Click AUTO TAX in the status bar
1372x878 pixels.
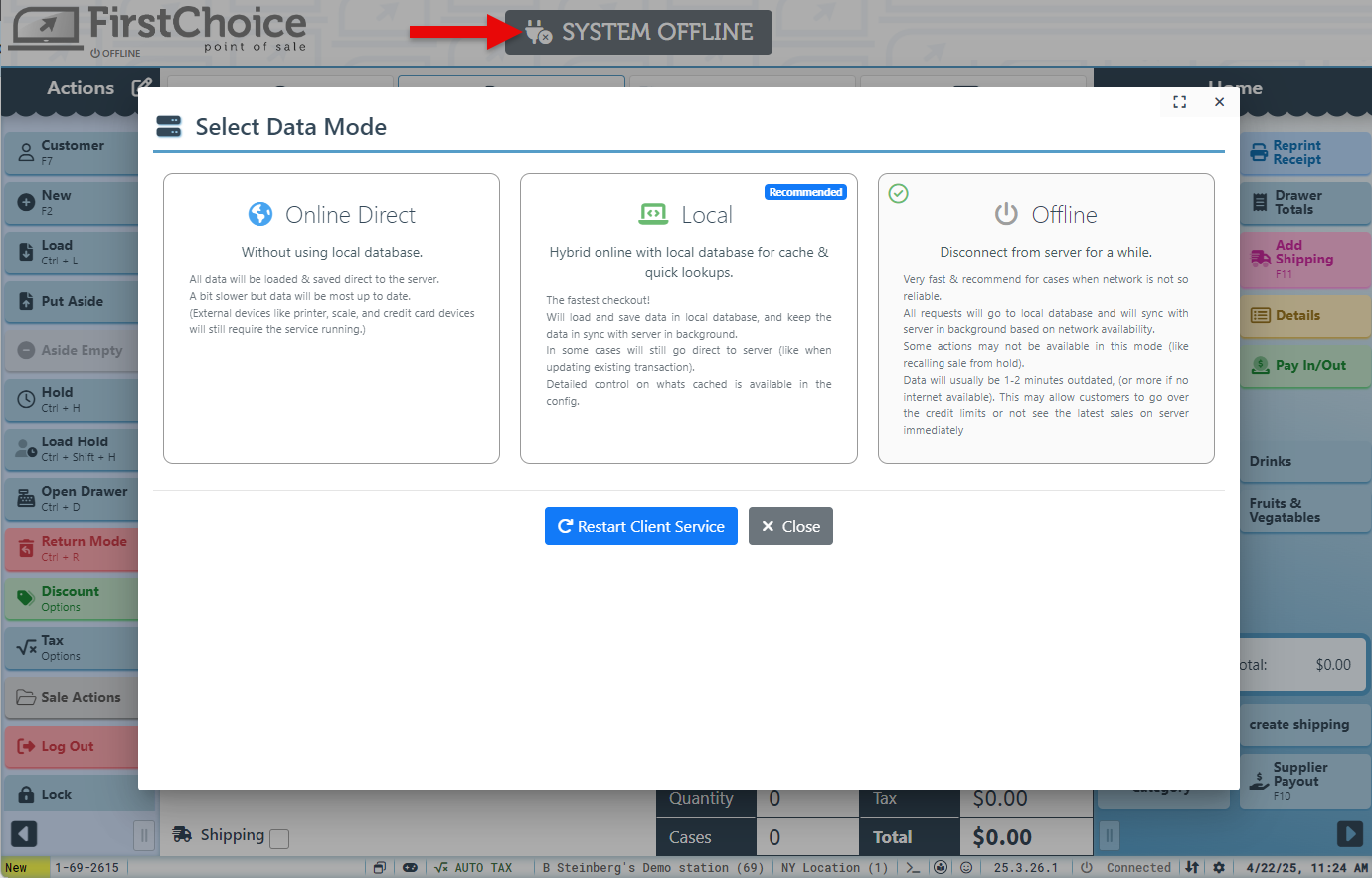[x=474, y=867]
